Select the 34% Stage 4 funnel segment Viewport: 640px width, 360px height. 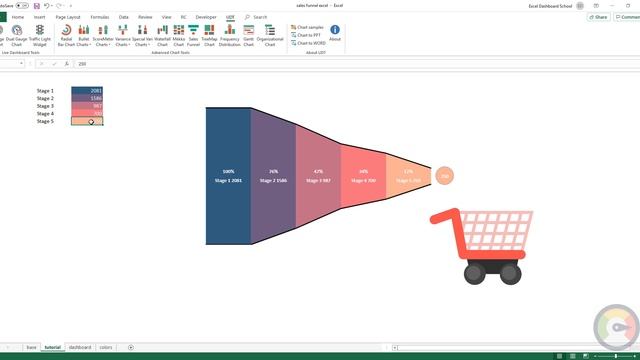coord(363,176)
